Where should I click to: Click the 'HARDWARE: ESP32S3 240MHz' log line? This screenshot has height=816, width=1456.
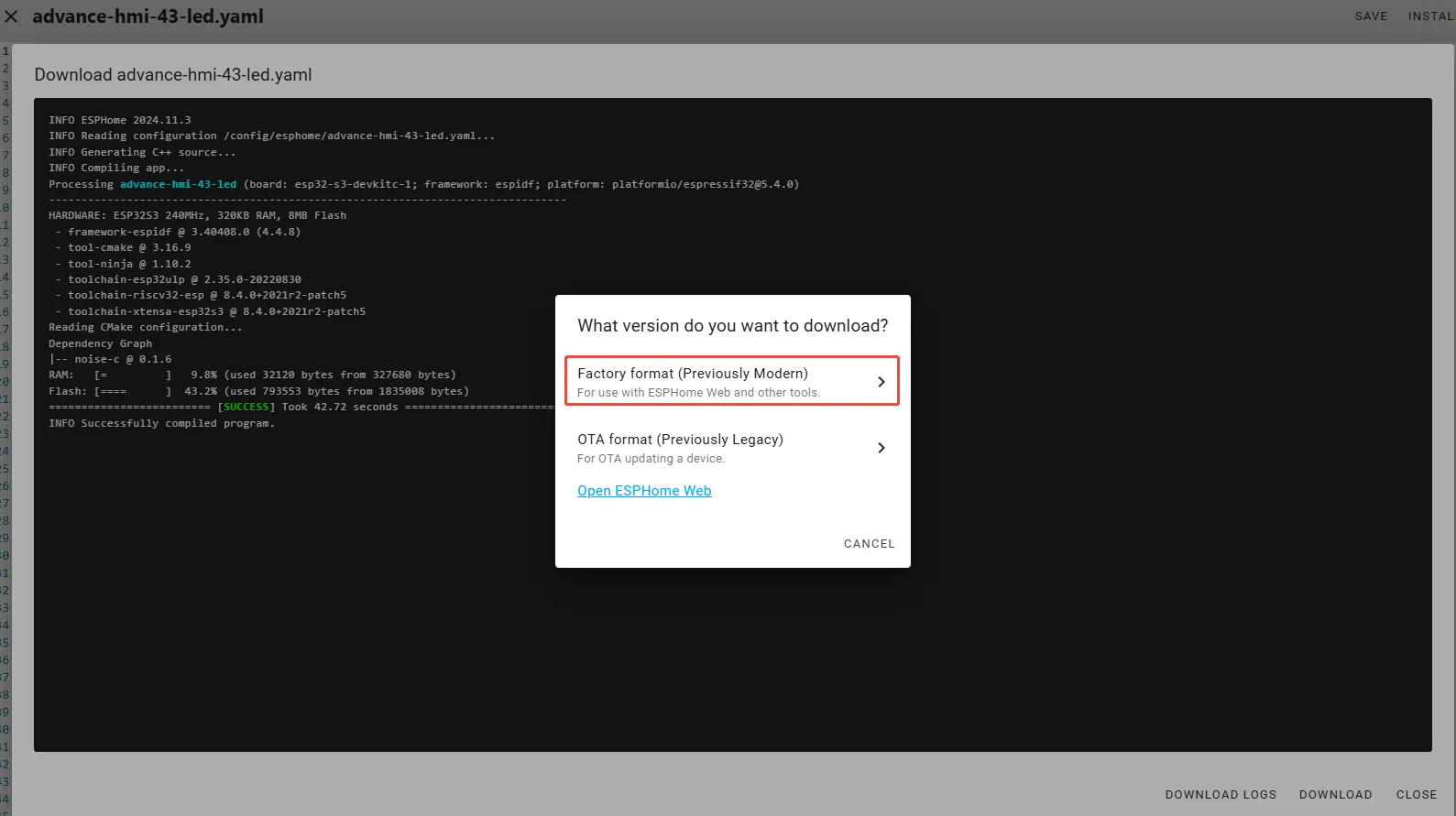197,215
